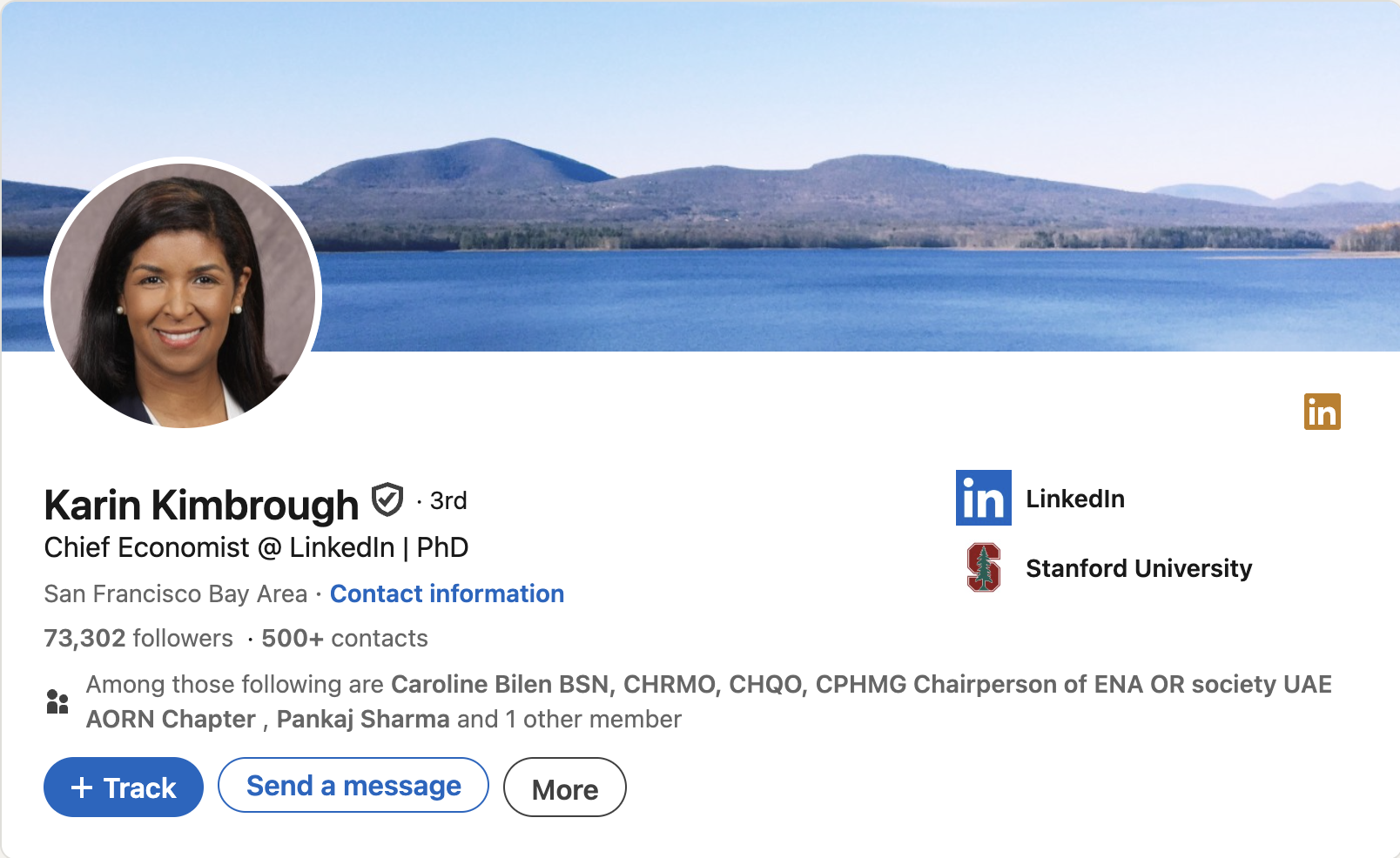This screenshot has width=1400, height=858.
Task: Click the Track button label
Action: pos(140,788)
